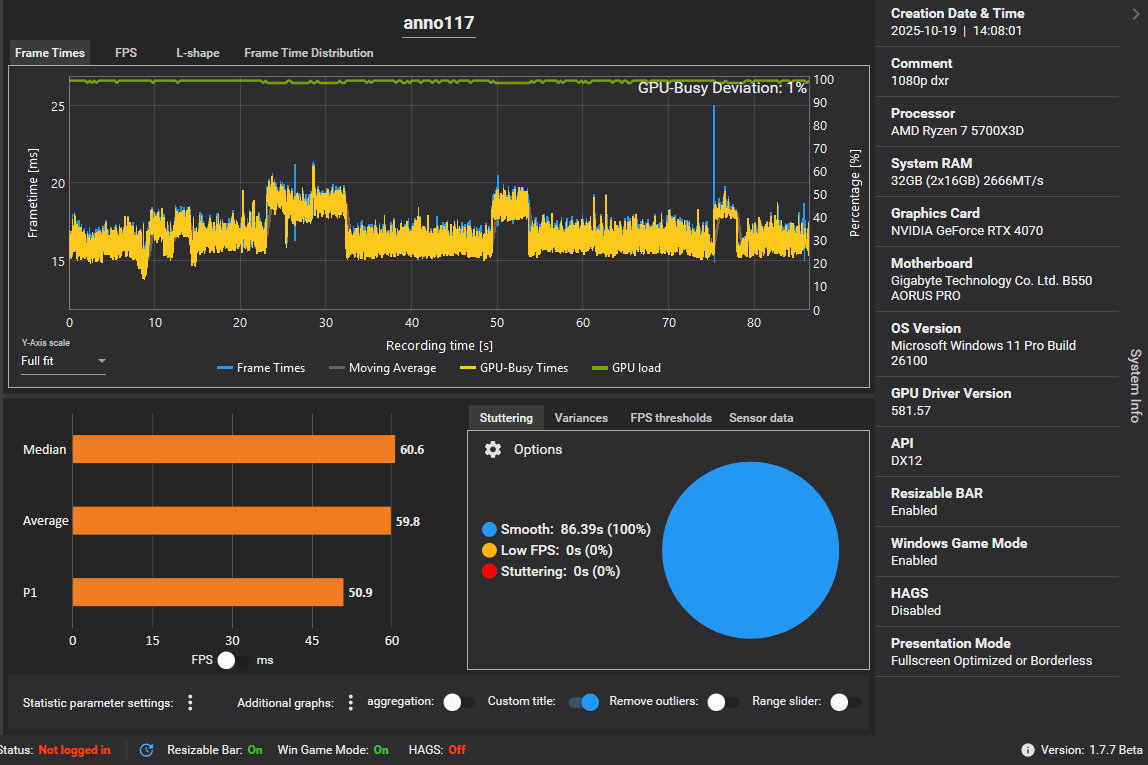Screen dimensions: 1148x765
Task: Click the Presentation Mode value text
Action: [991, 660]
